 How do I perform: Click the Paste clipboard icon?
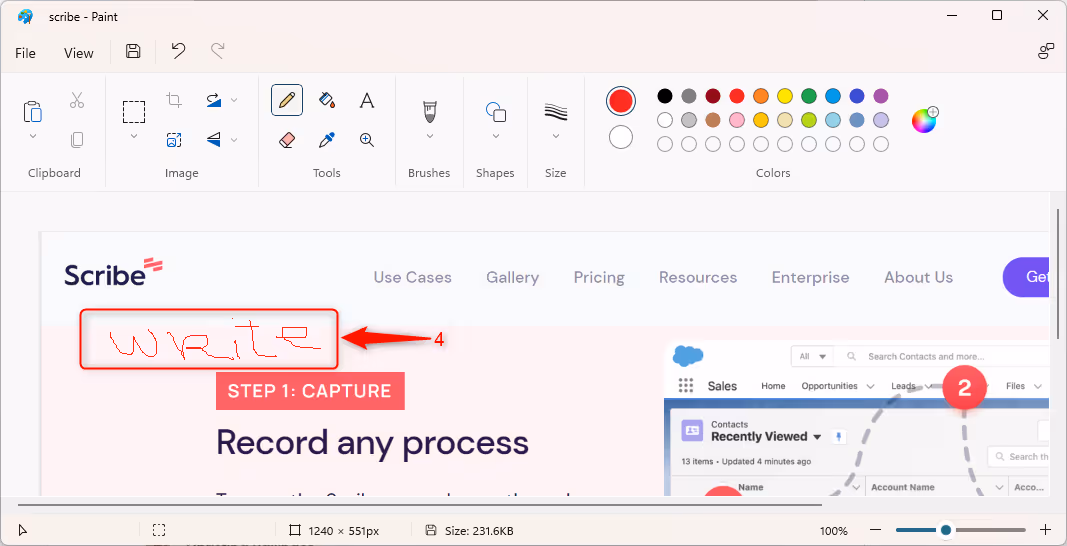tap(33, 110)
